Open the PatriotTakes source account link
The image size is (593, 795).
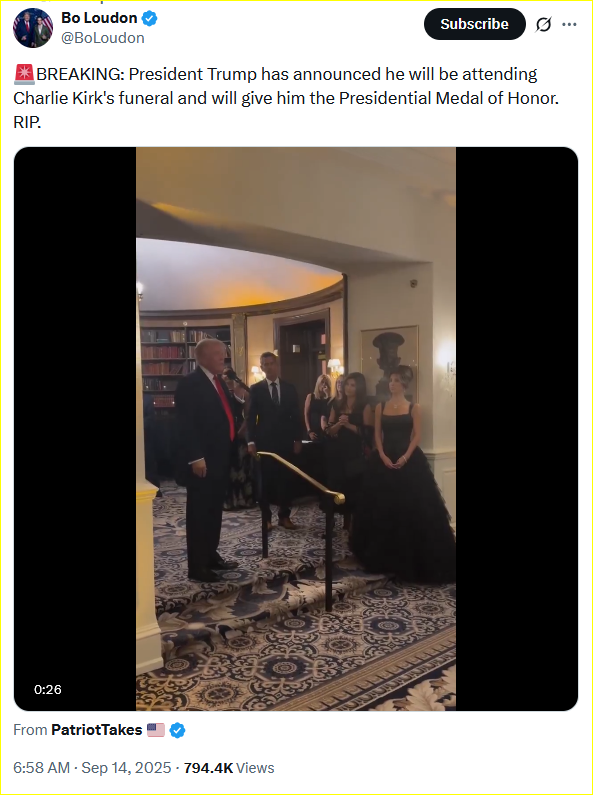97,730
